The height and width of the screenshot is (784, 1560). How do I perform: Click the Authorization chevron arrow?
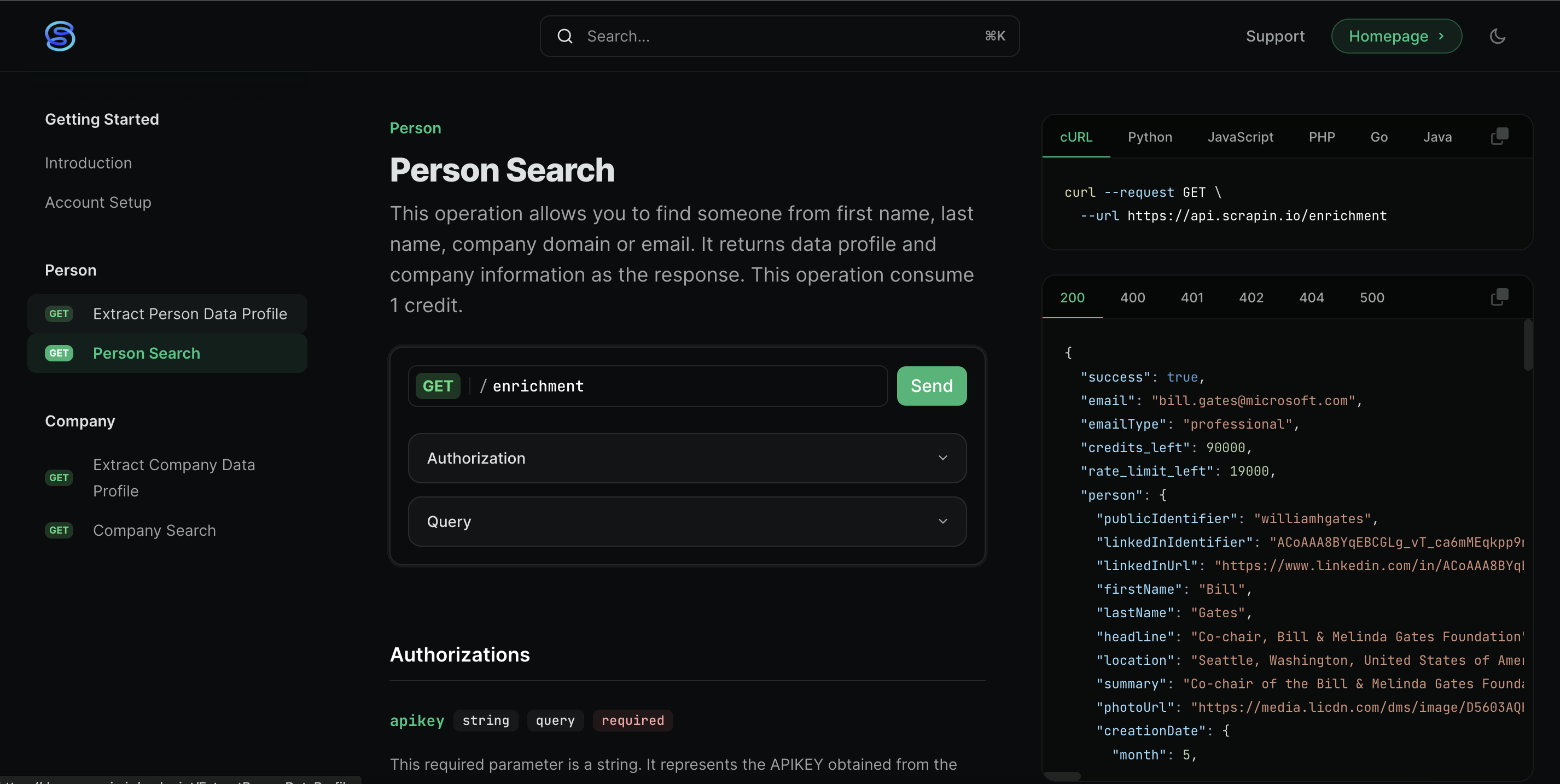[x=943, y=458]
